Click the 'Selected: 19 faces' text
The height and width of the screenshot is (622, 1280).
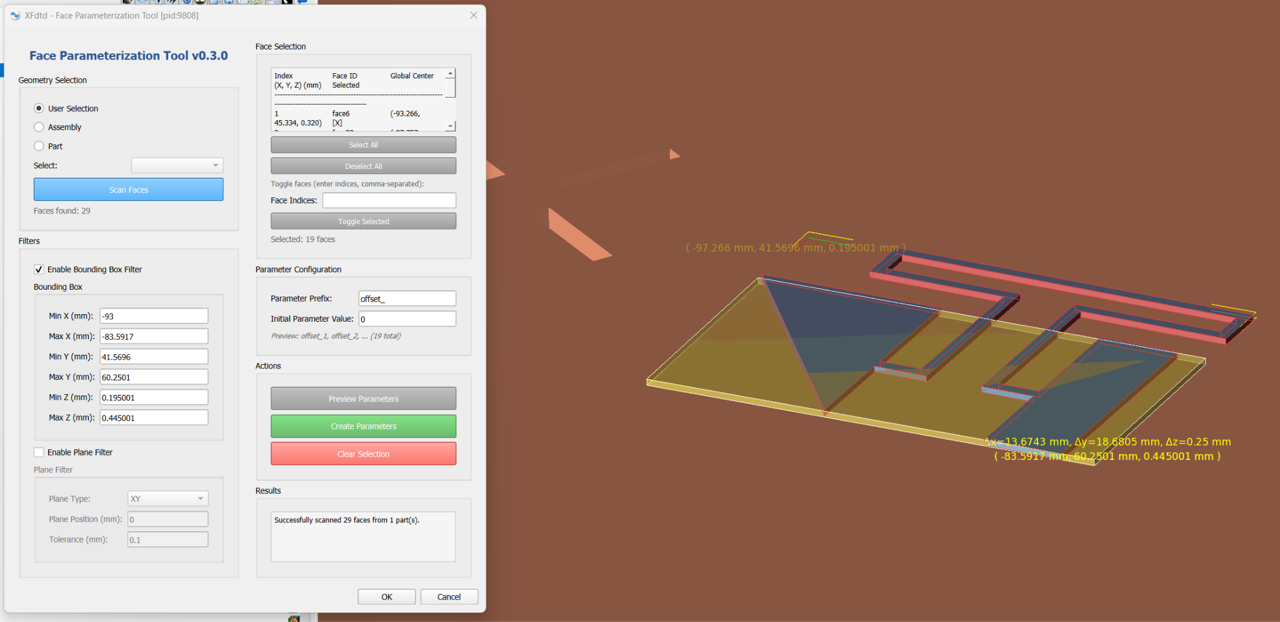coord(303,240)
